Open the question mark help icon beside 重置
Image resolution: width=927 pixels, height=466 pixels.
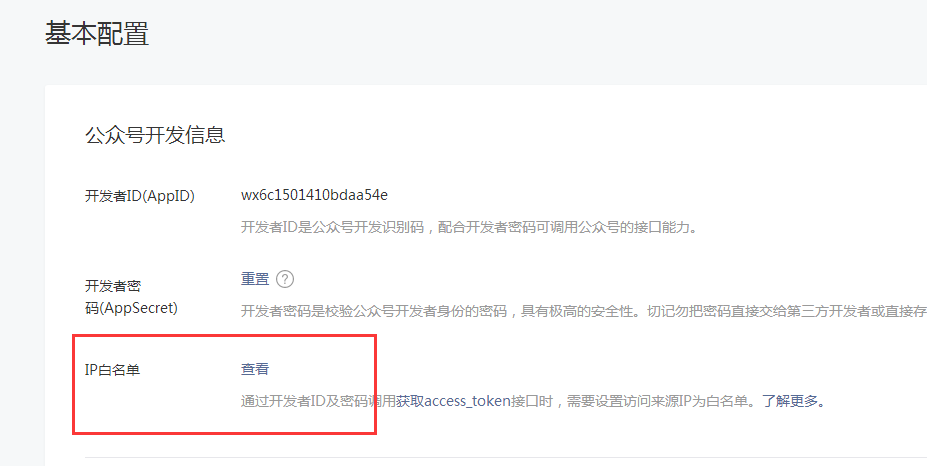[x=285, y=279]
